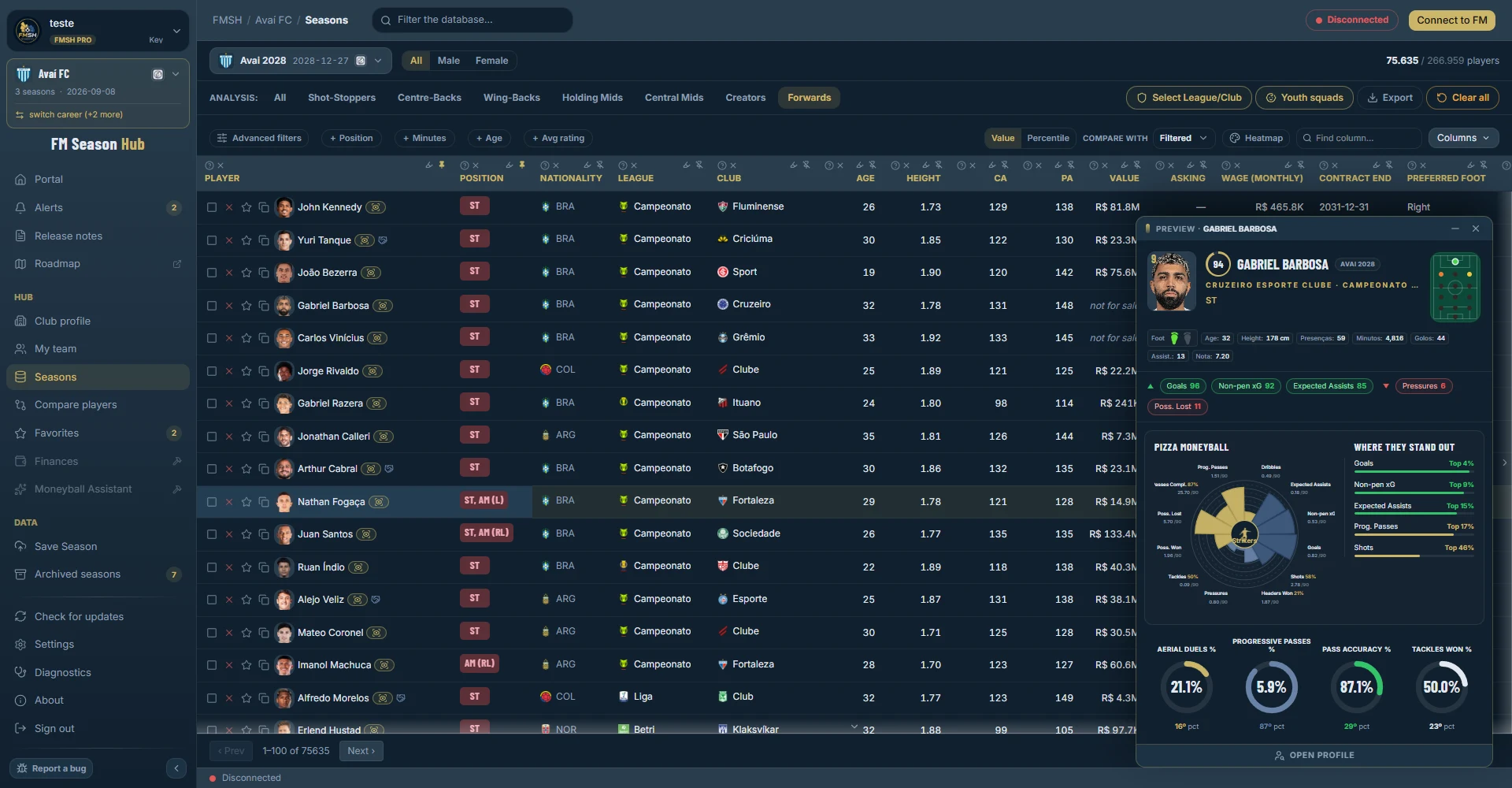Add an Avg rating filter
The height and width of the screenshot is (788, 1512).
pos(558,138)
